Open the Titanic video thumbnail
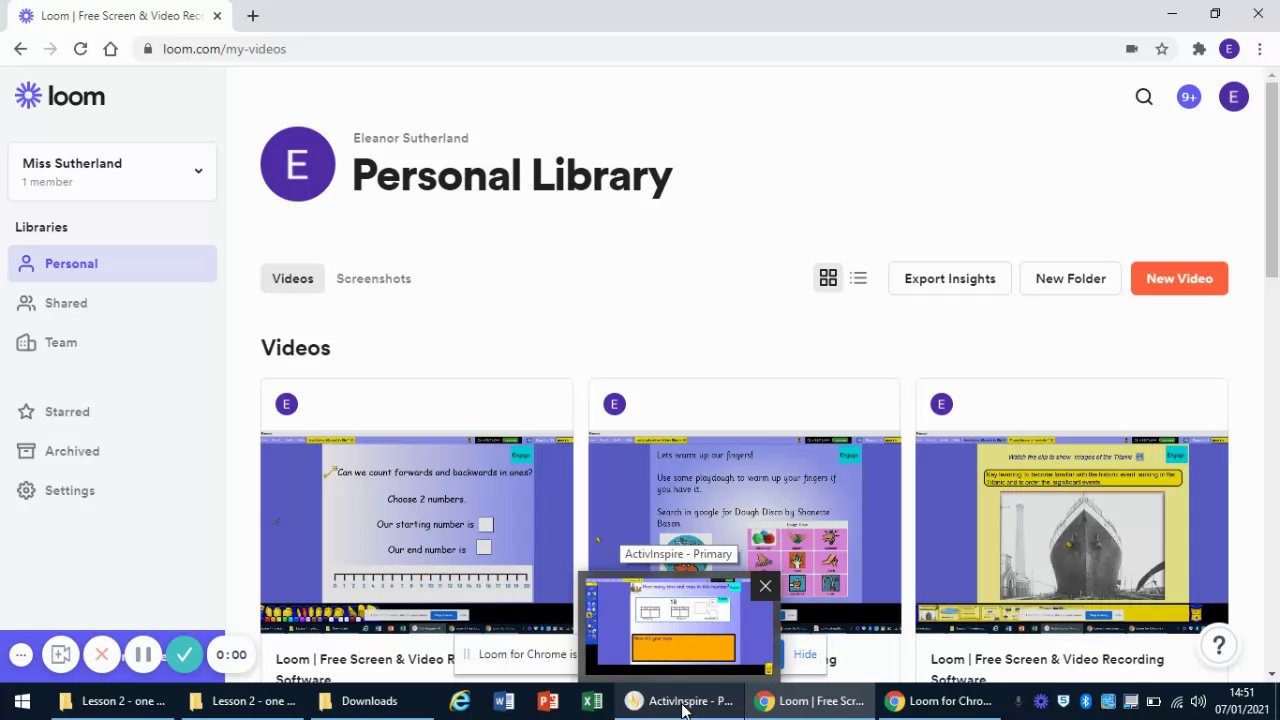Viewport: 1280px width, 720px height. [1071, 532]
